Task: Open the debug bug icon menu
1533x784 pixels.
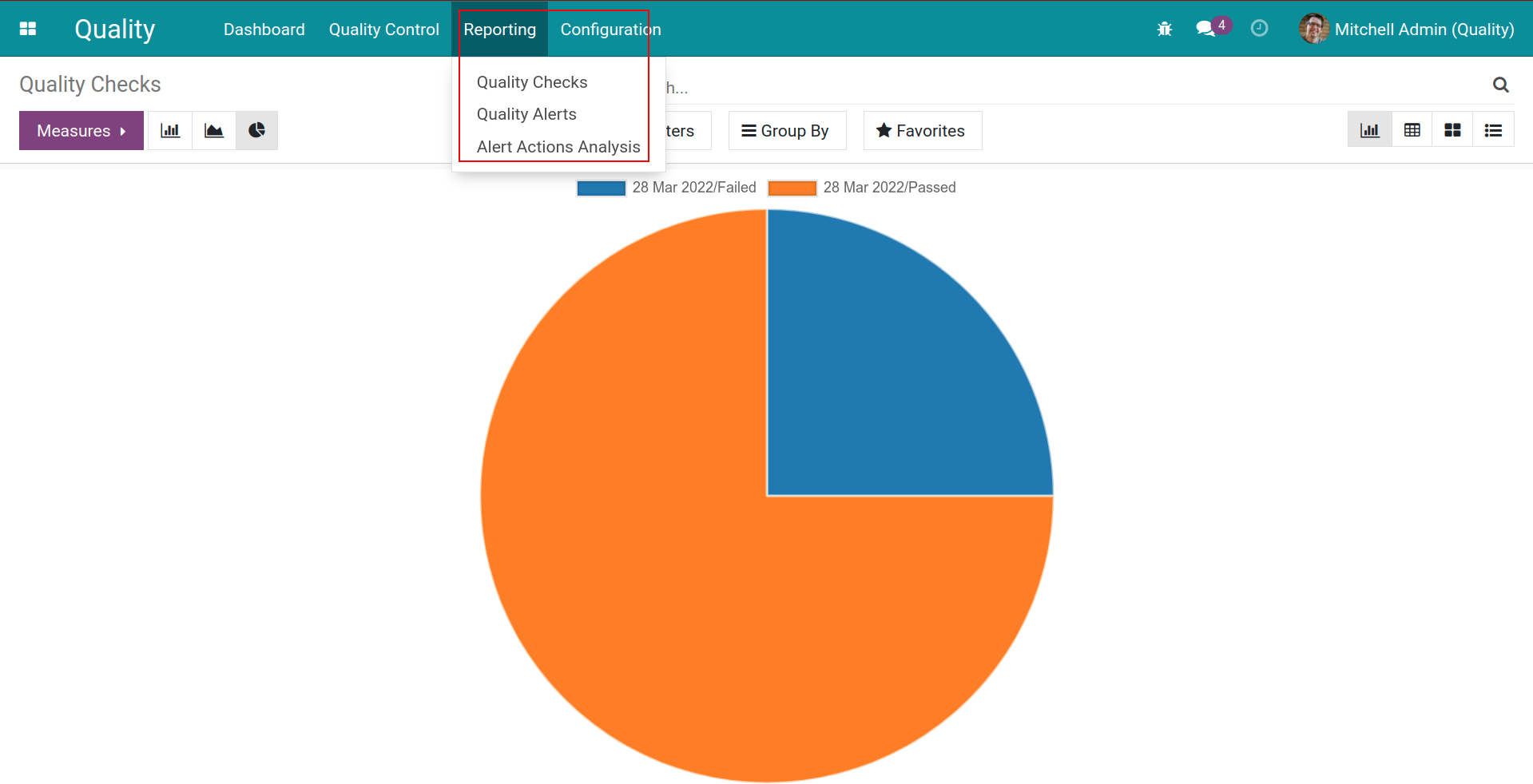Action: click(x=1164, y=29)
